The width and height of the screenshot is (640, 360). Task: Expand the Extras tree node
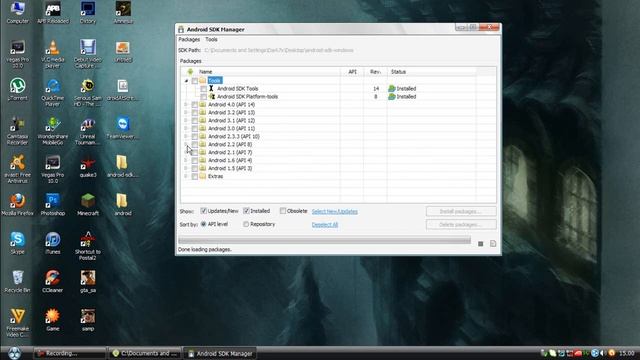point(186,176)
